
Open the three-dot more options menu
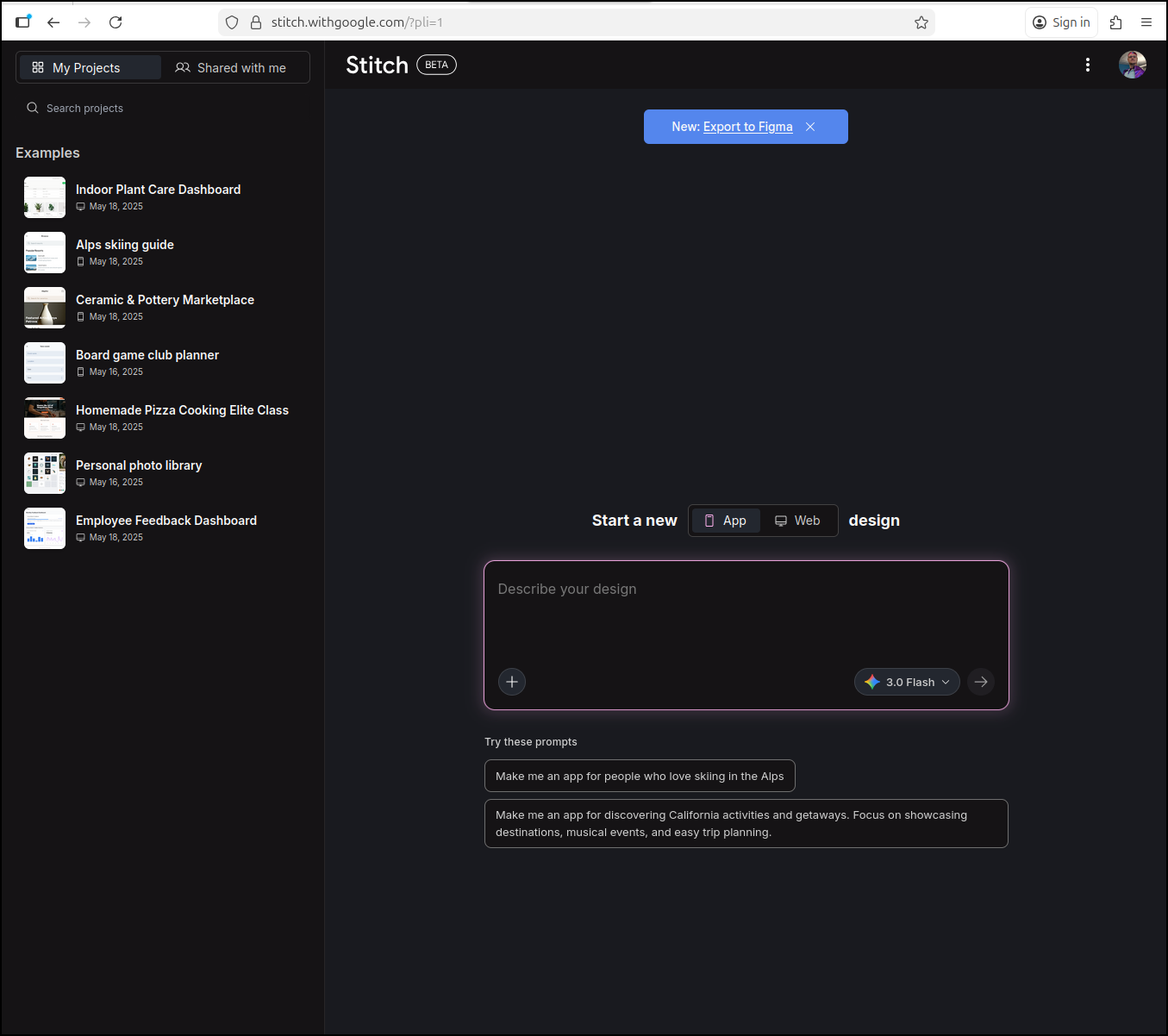[x=1088, y=65]
